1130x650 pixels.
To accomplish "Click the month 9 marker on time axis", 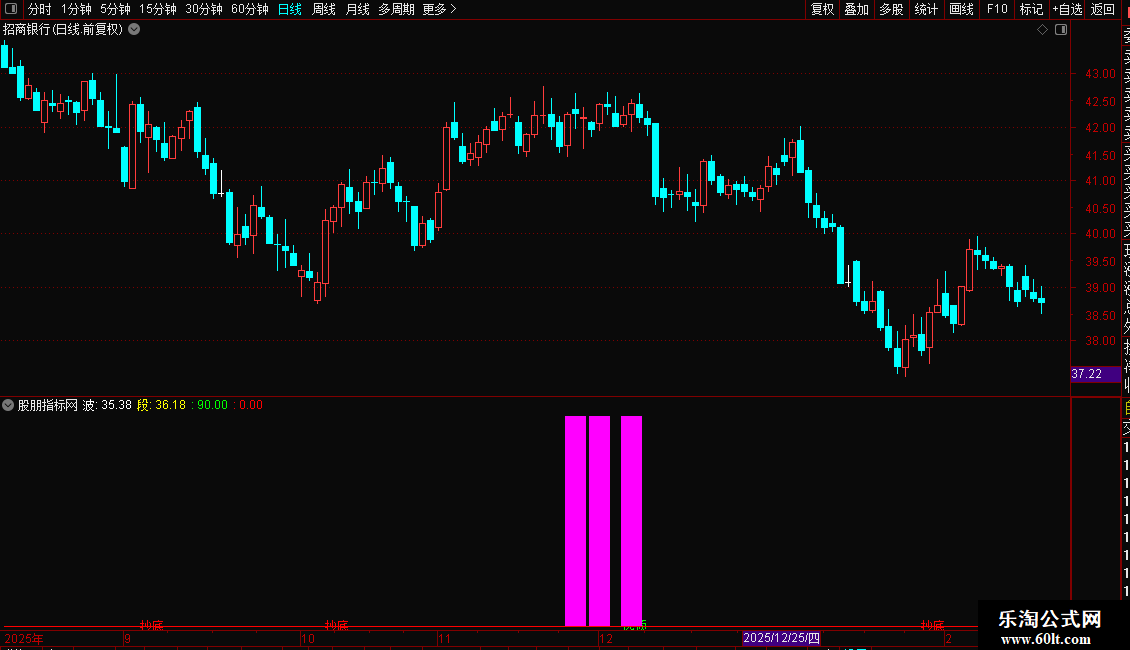I will (127, 638).
